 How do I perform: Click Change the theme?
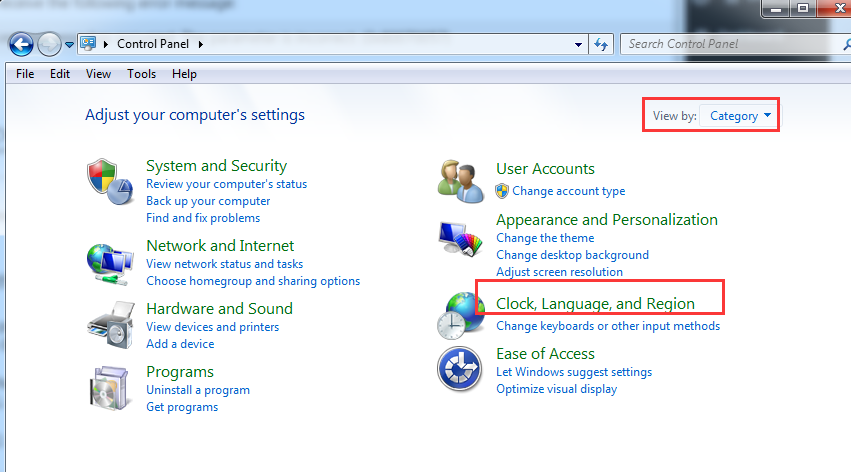coord(545,238)
